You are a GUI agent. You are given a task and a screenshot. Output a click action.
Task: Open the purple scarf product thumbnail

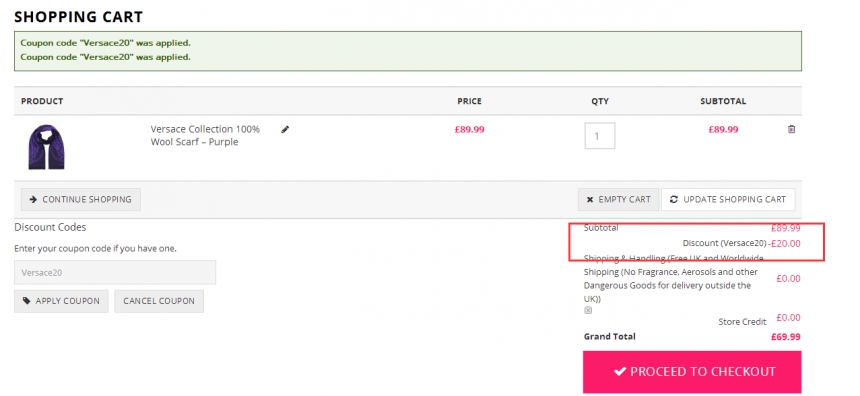tap(46, 146)
